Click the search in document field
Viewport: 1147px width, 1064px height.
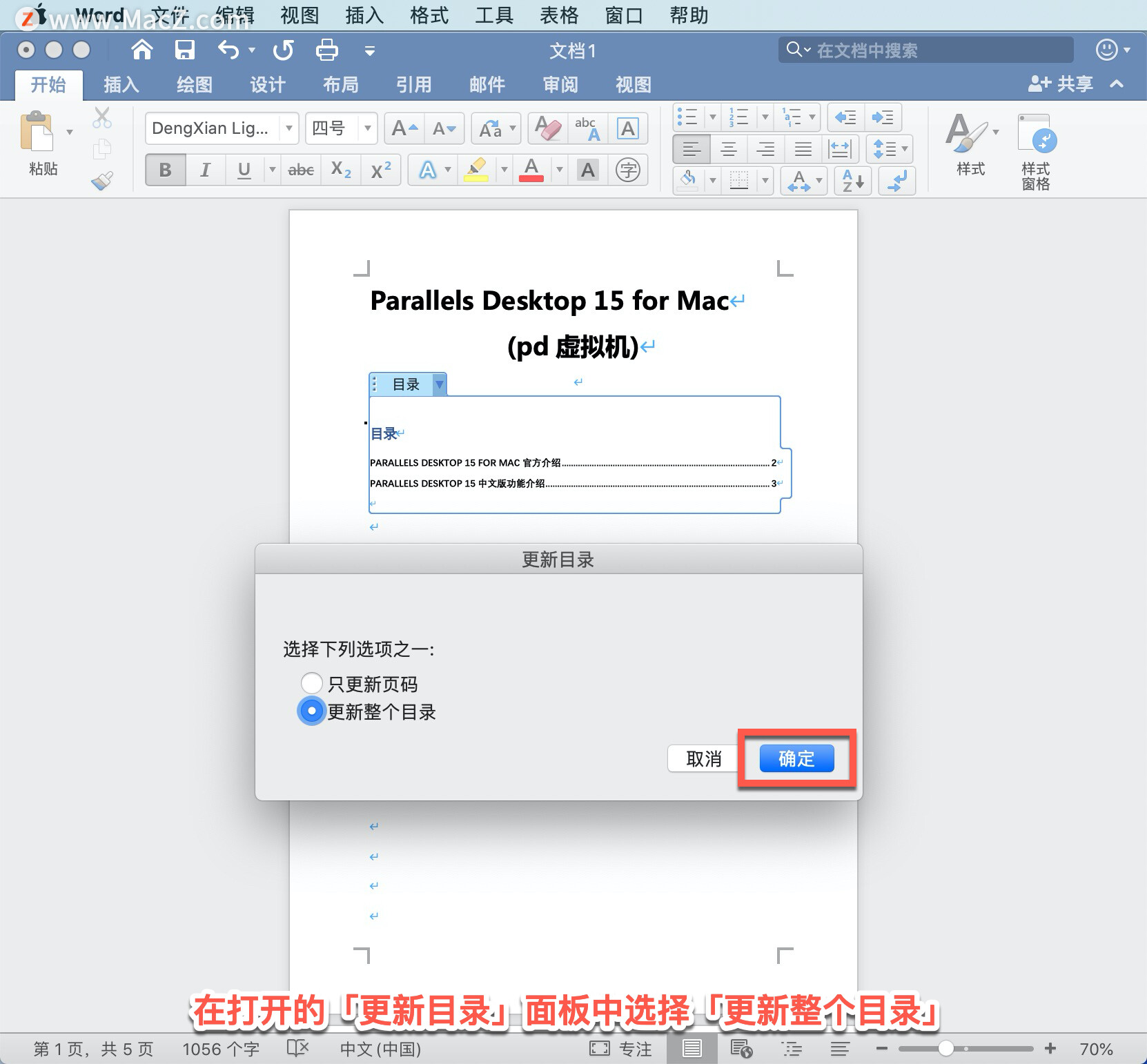tap(926, 50)
